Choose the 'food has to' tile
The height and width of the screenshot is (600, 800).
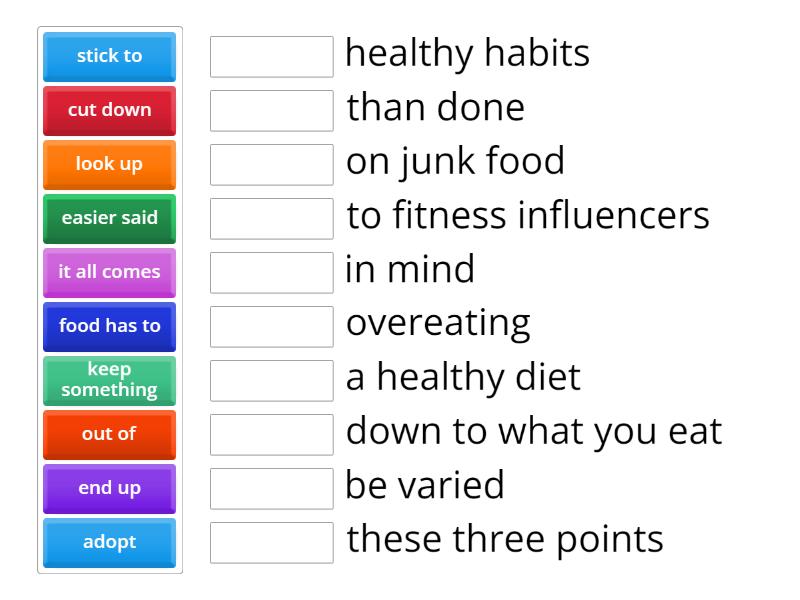click(109, 326)
